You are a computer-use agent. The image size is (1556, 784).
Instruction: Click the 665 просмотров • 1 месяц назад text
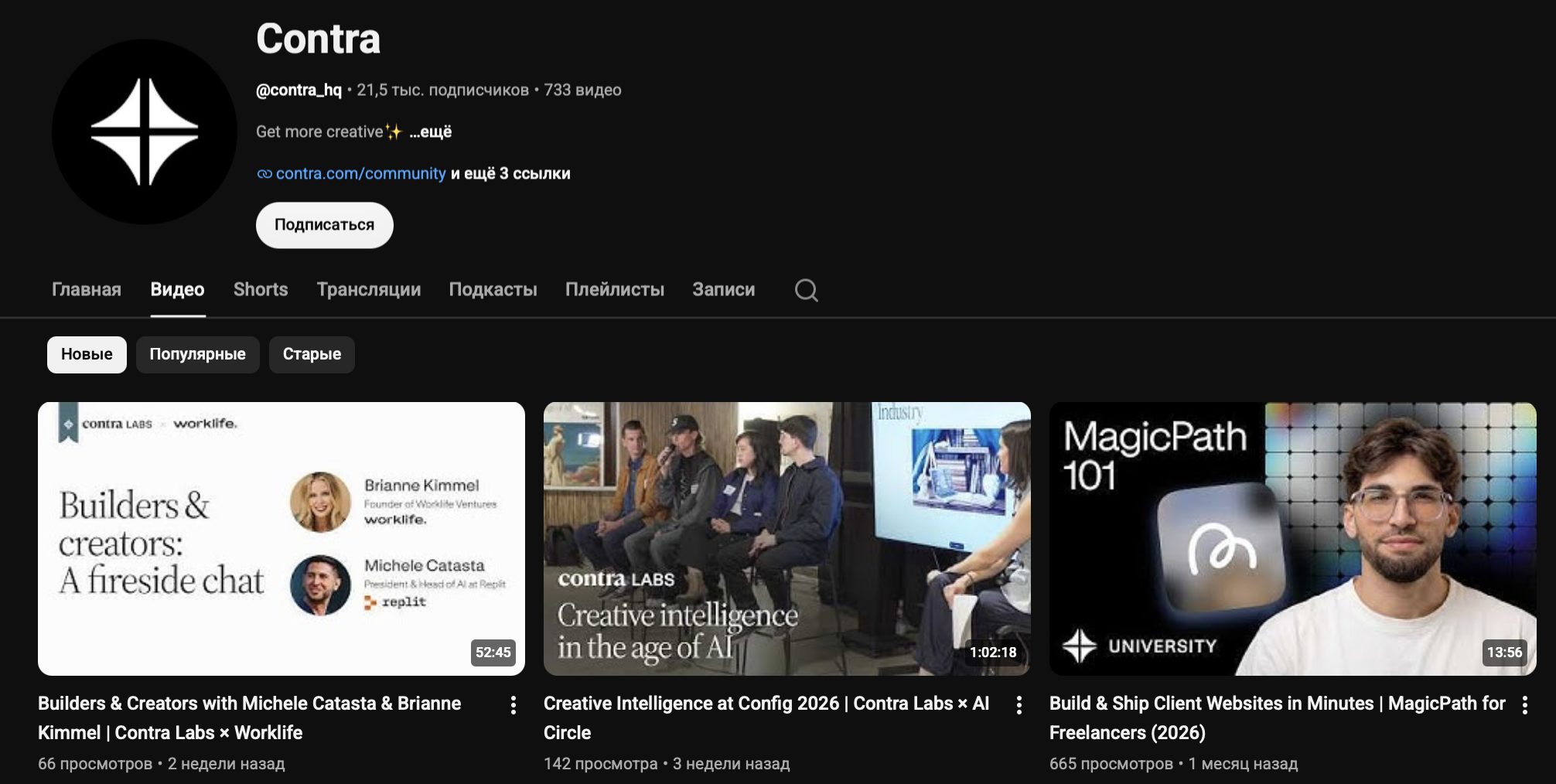click(x=1173, y=764)
